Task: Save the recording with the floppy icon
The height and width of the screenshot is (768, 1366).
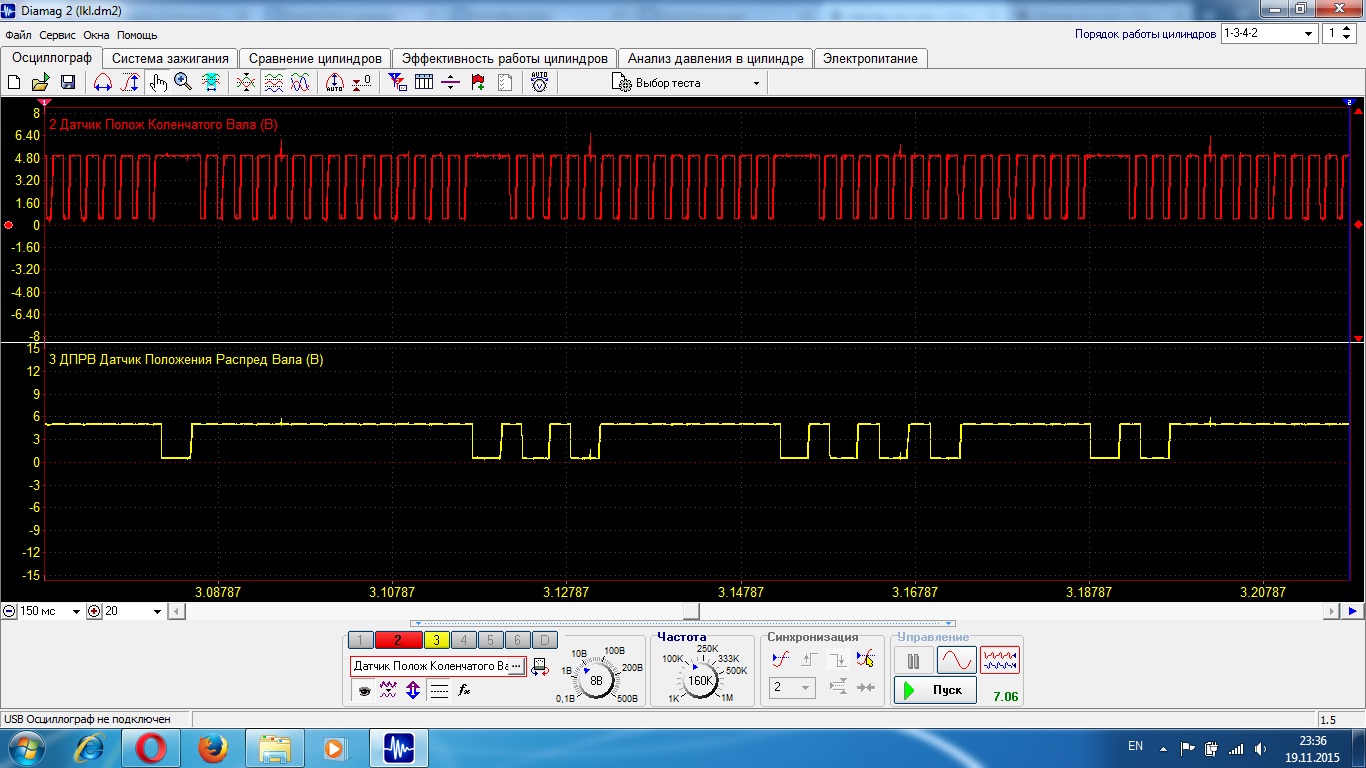Action: pos(68,83)
